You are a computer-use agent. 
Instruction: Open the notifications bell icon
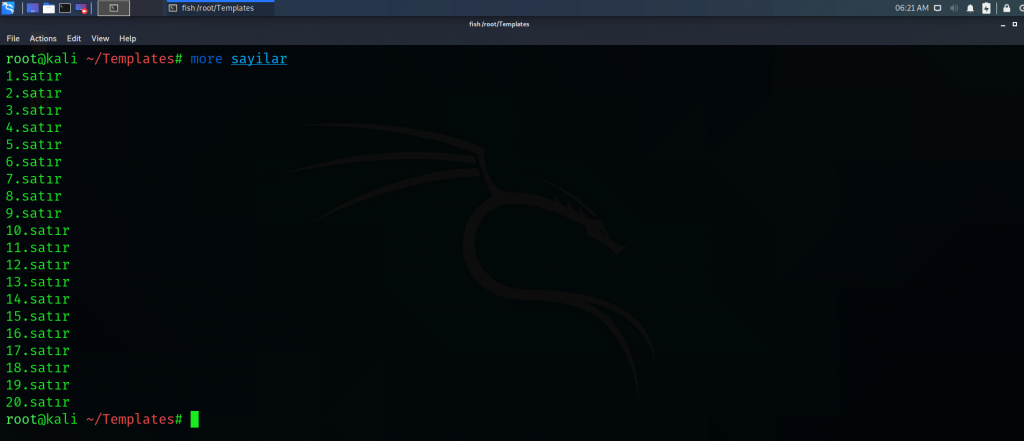pos(970,8)
